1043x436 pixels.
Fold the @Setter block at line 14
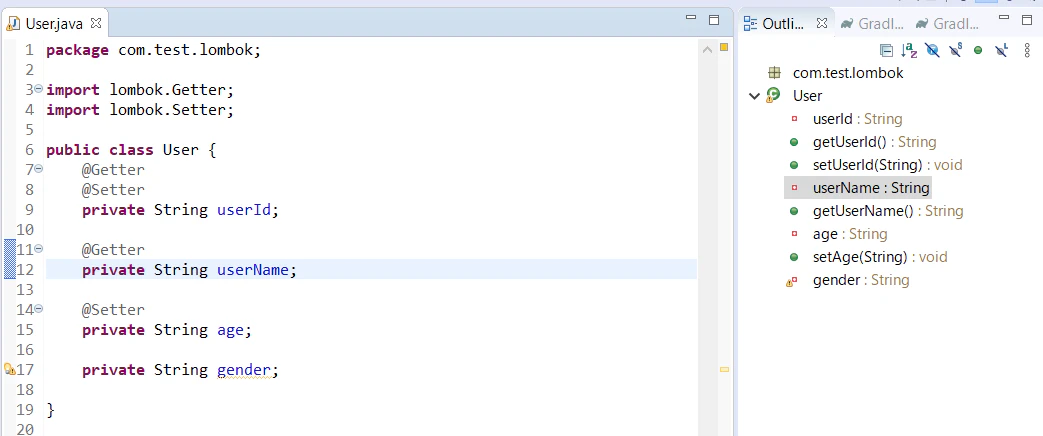click(x=38, y=308)
